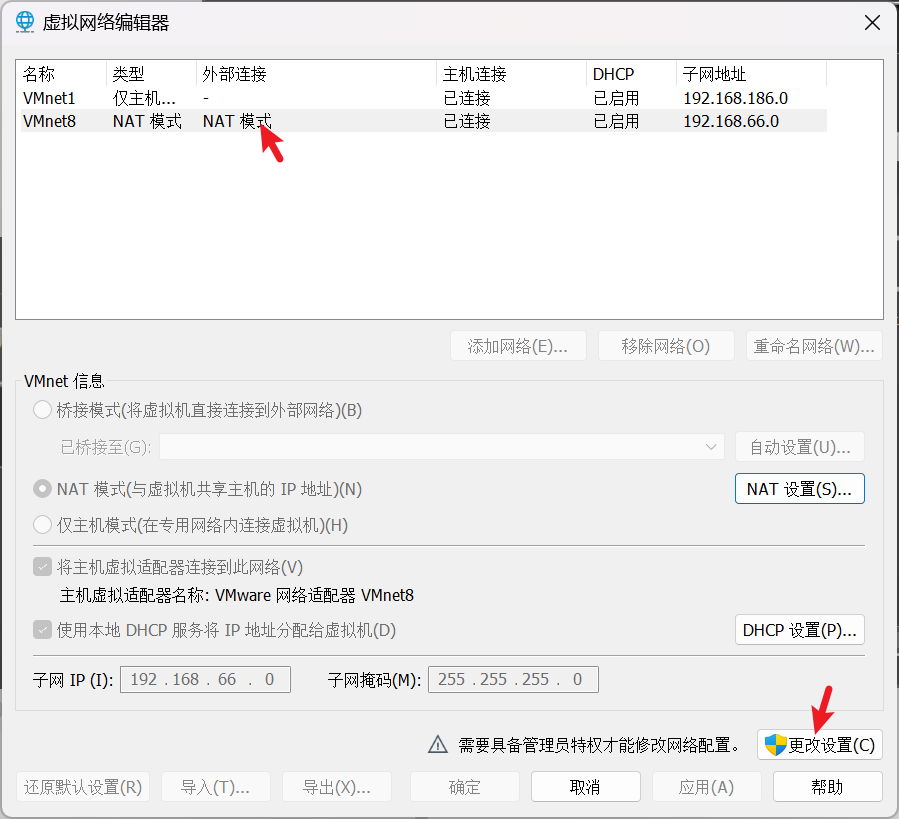Click subnet address 192.168.66.0 cell
The width and height of the screenshot is (899, 819).
coord(731,121)
